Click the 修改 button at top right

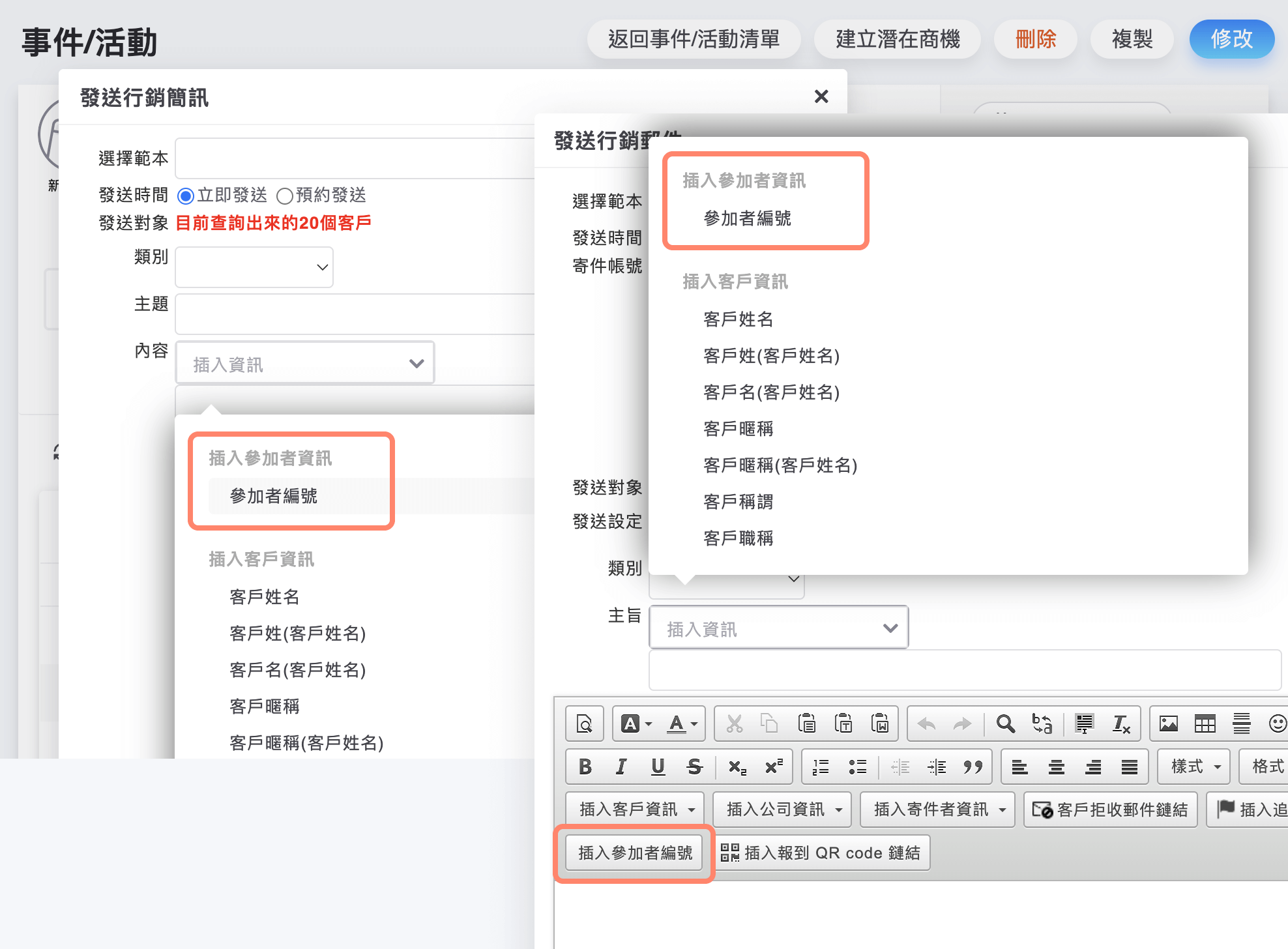click(x=1231, y=39)
